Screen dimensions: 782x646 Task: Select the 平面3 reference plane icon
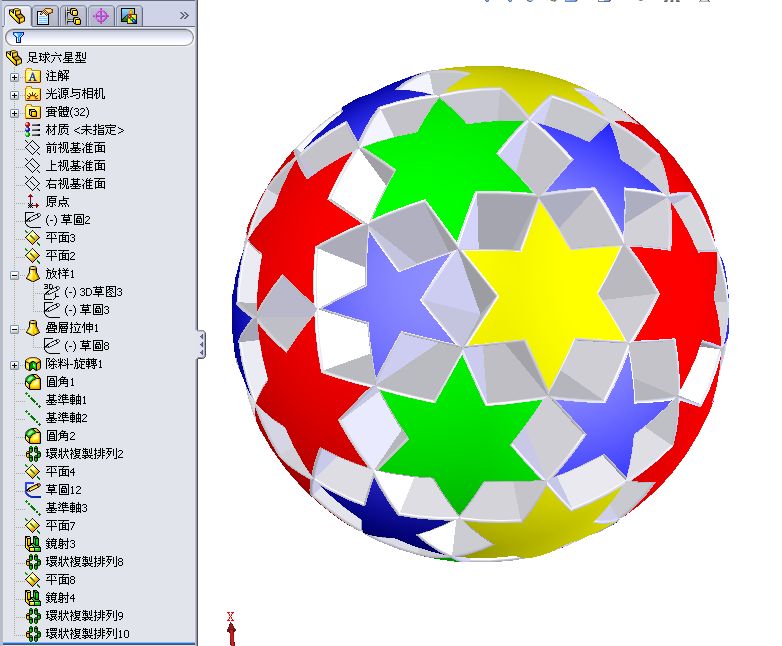coord(32,238)
